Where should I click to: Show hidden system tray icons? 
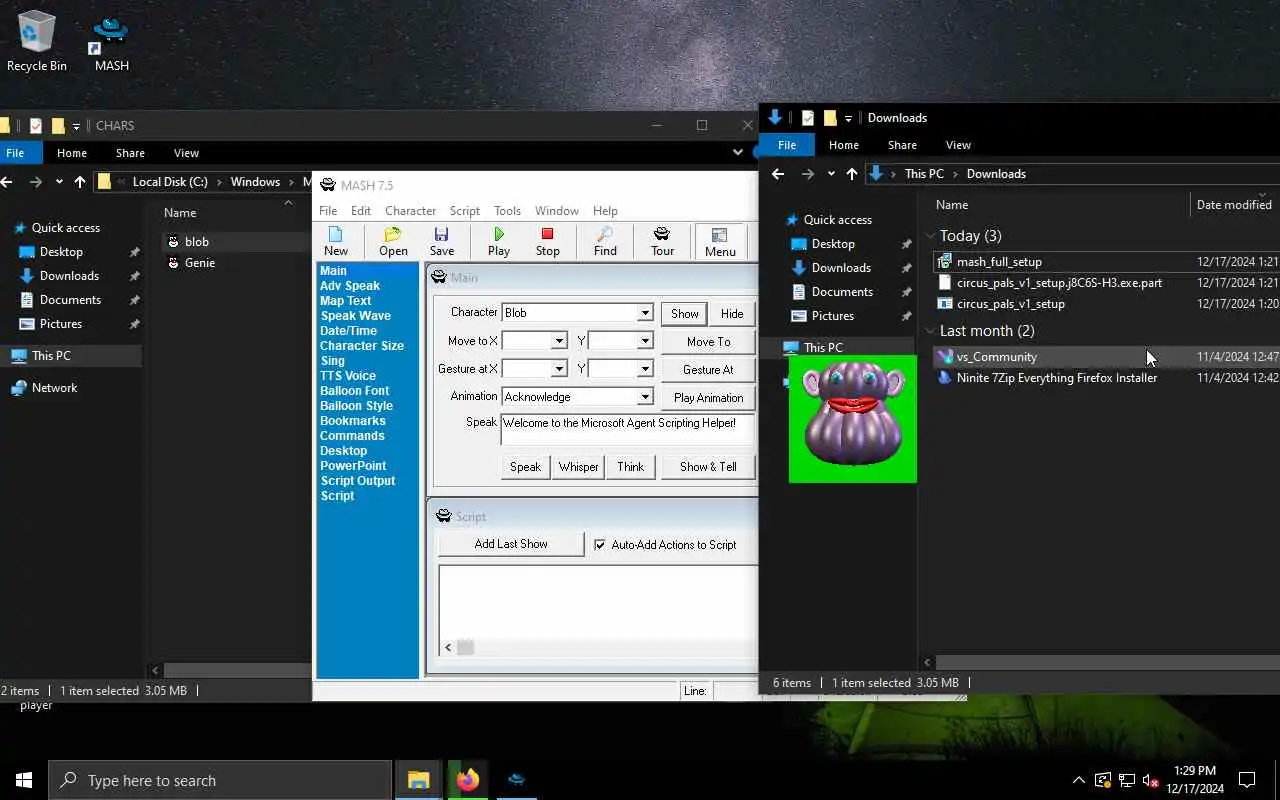pyautogui.click(x=1078, y=780)
